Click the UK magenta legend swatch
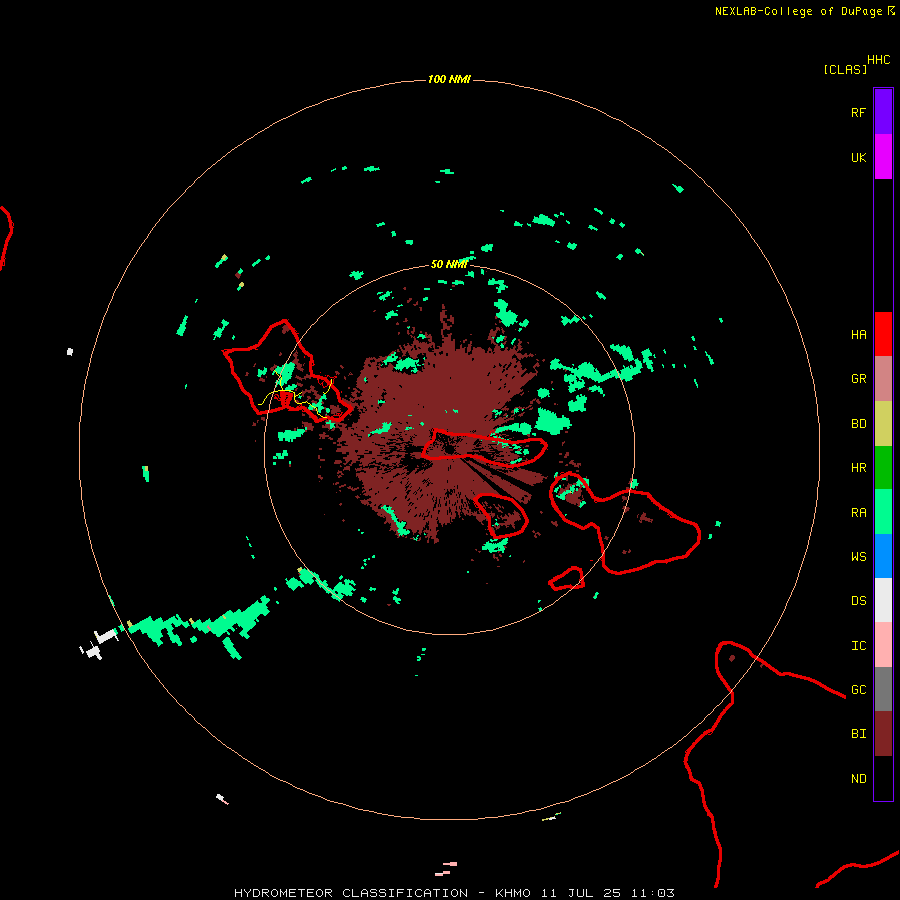 point(883,157)
